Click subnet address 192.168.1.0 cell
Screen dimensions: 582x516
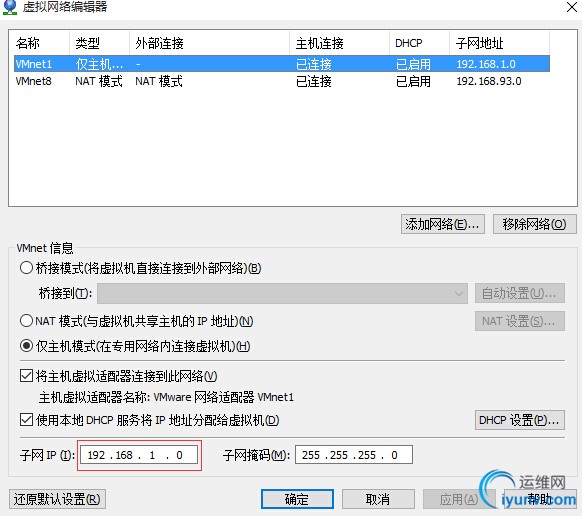click(486, 64)
